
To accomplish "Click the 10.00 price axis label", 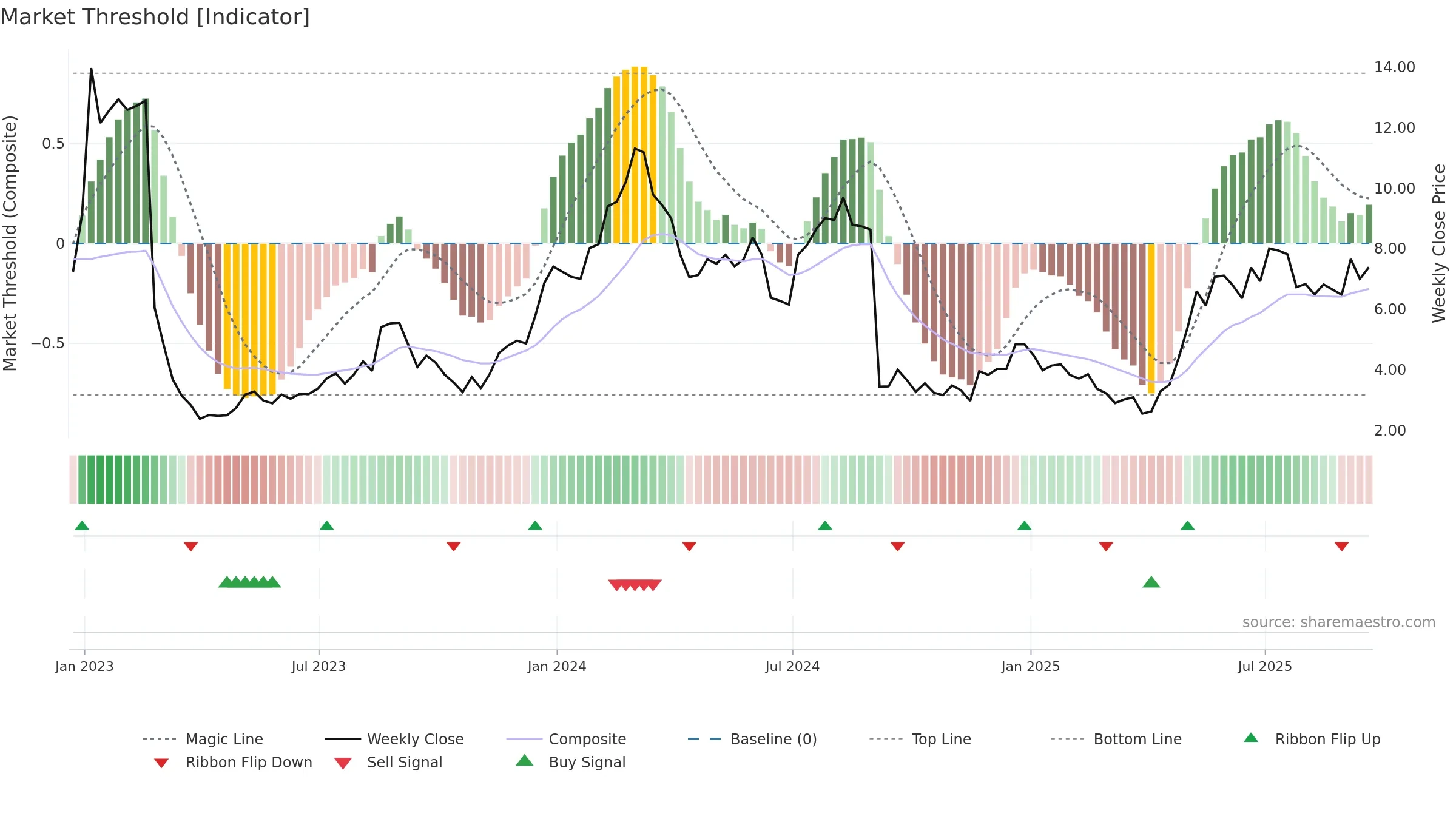I will 1394,189.
